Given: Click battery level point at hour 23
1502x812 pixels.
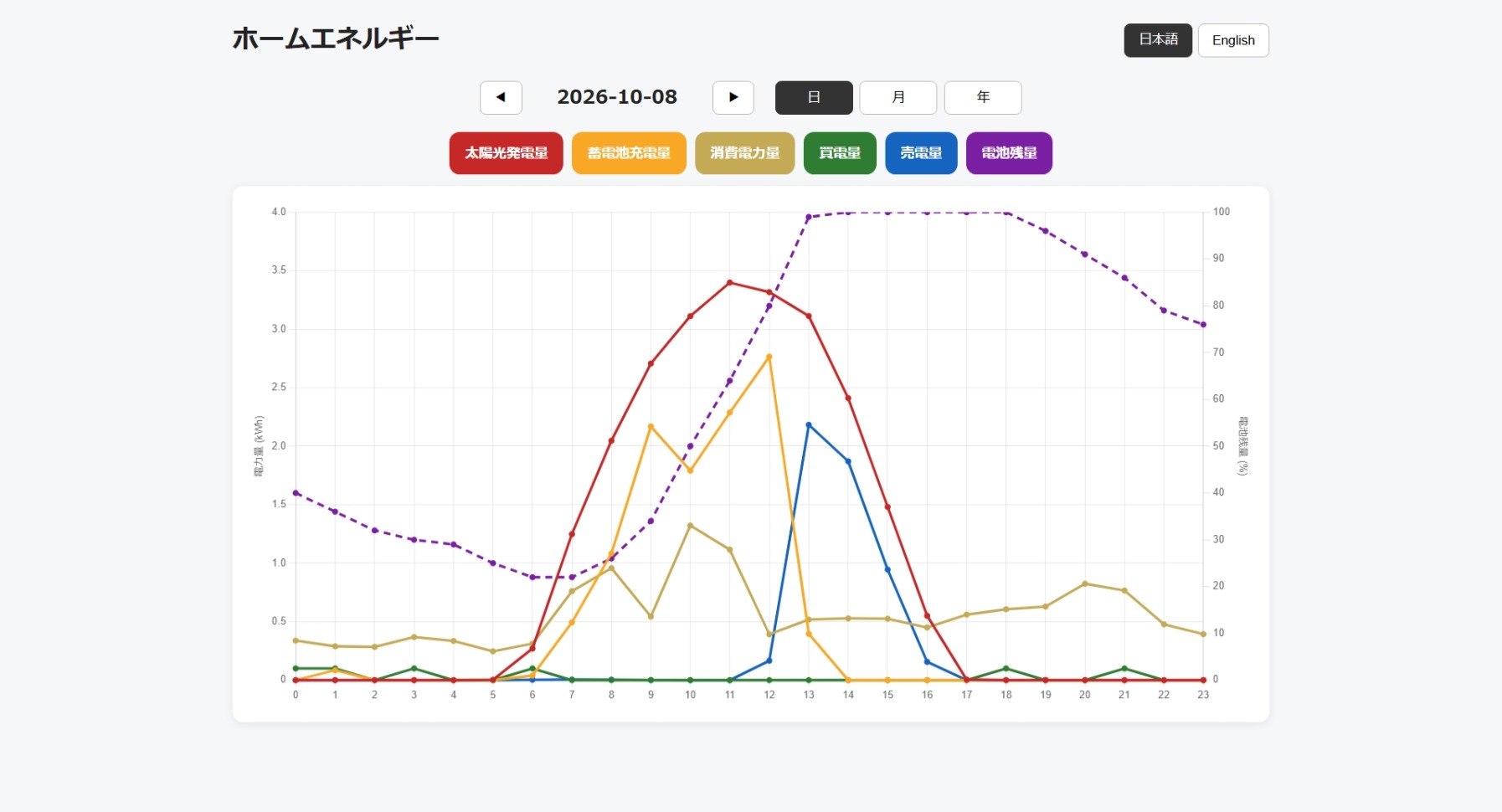Looking at the screenshot, I should point(1203,325).
